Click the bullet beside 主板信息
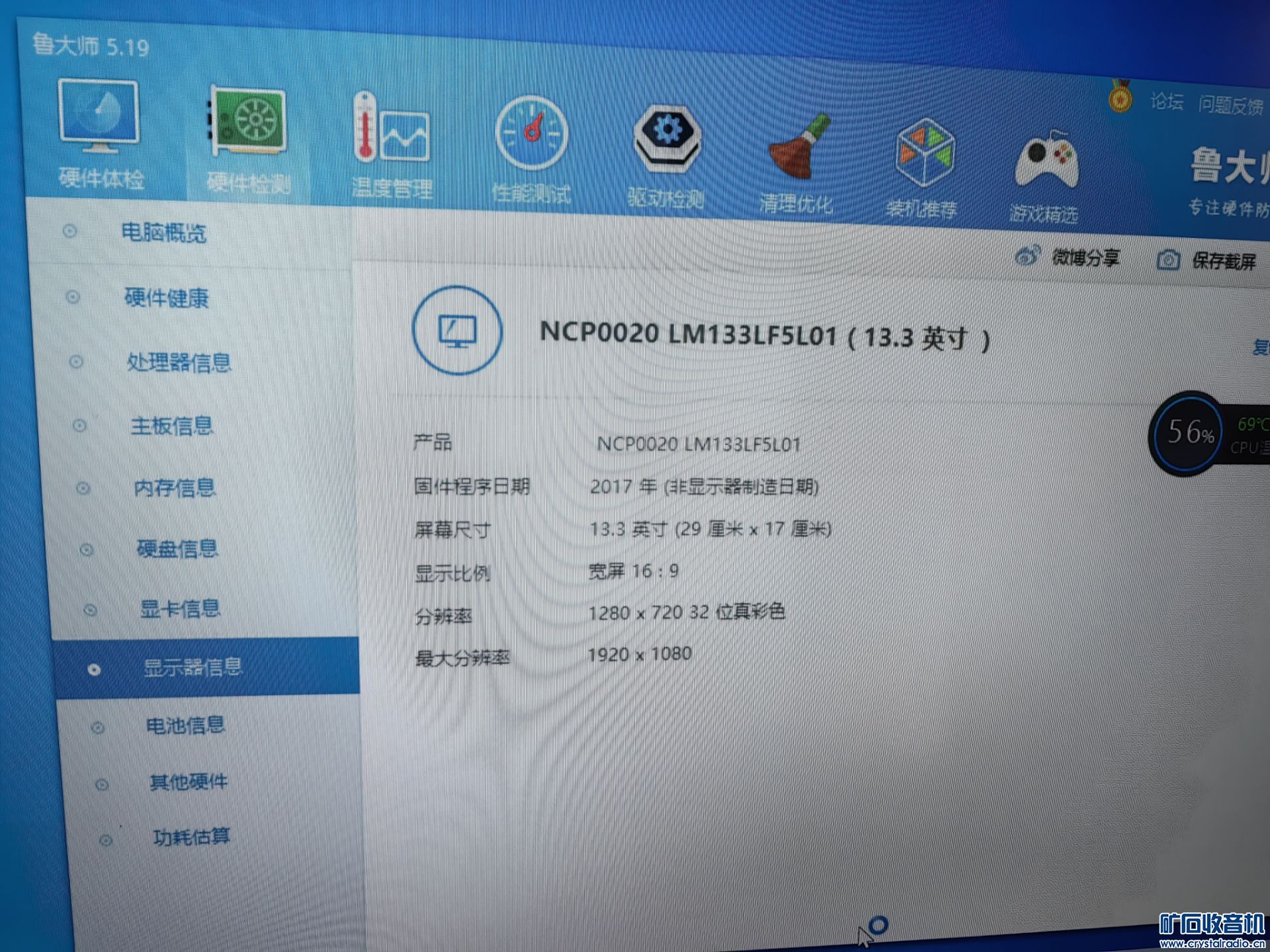 79,425
